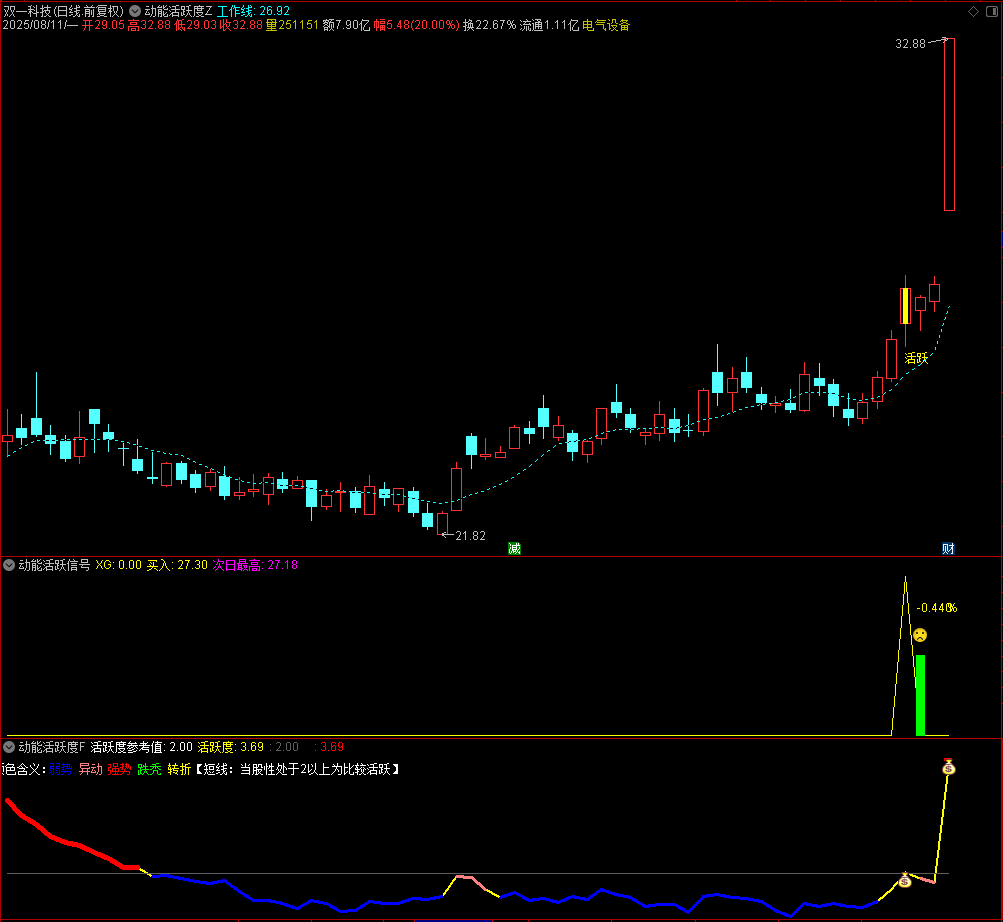Click the green 减 marker on chart

click(514, 548)
